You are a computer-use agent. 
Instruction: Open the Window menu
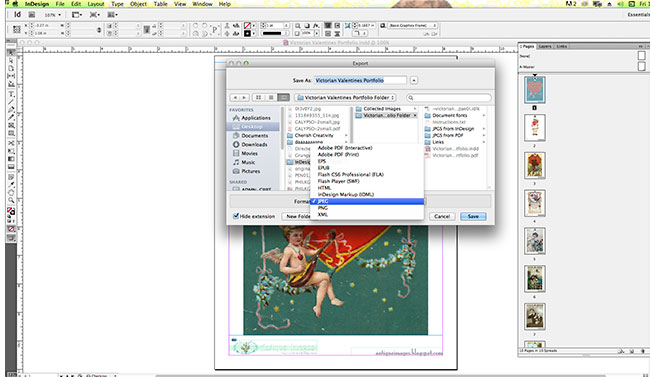point(203,4)
